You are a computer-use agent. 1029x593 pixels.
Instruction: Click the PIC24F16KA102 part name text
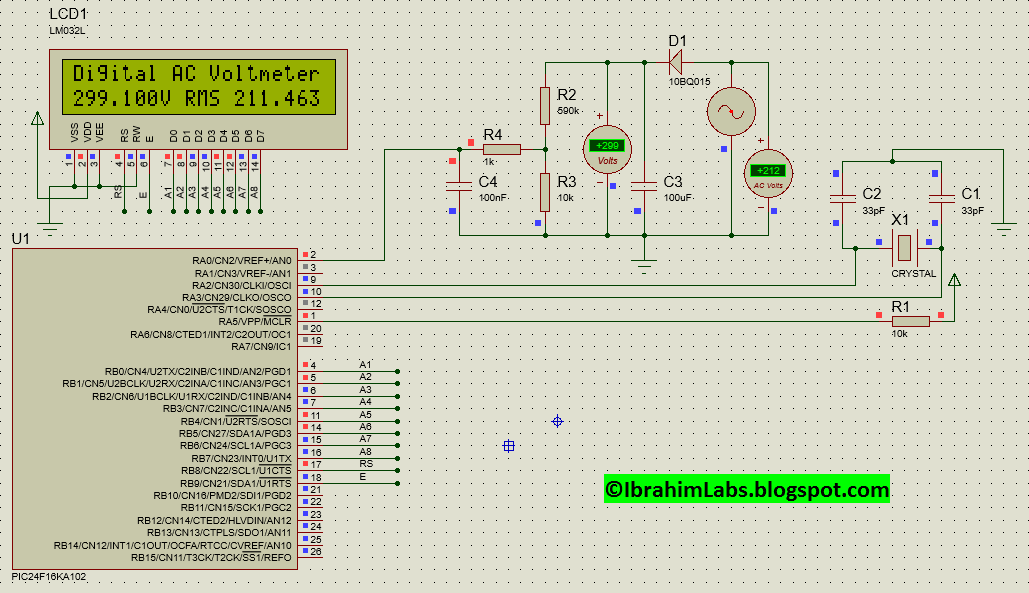(x=49, y=577)
